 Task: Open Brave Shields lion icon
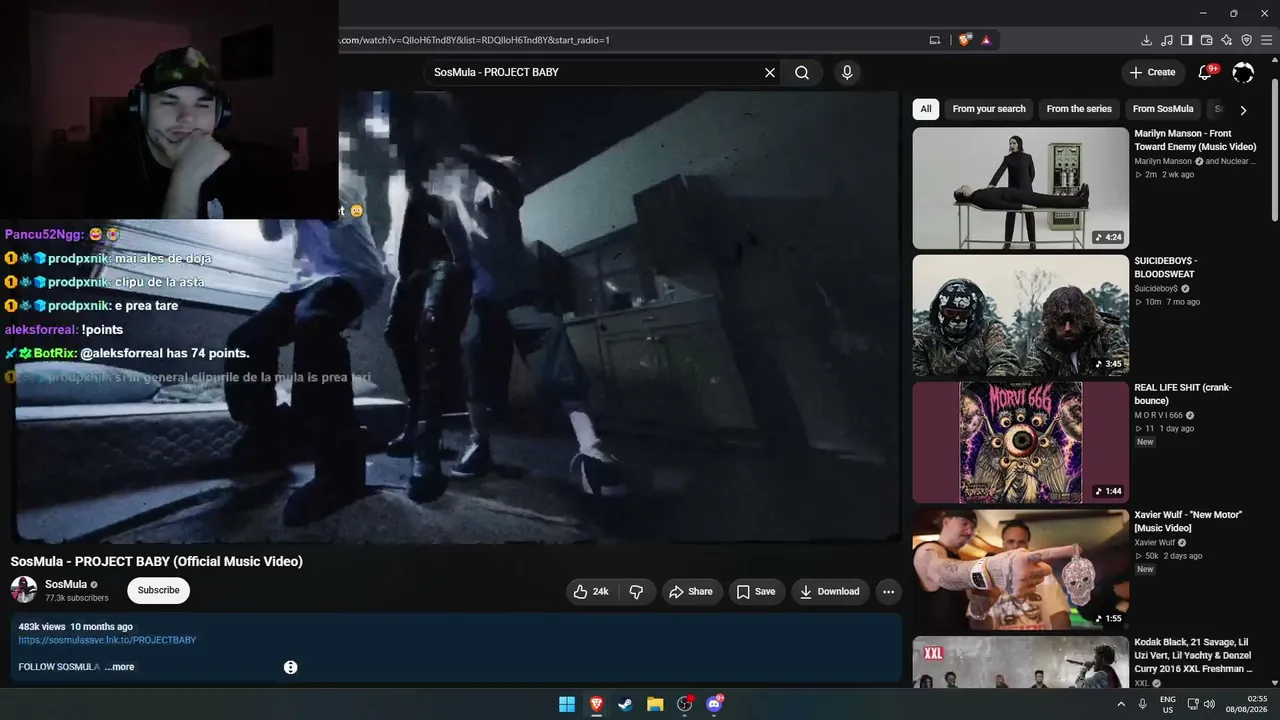965,40
